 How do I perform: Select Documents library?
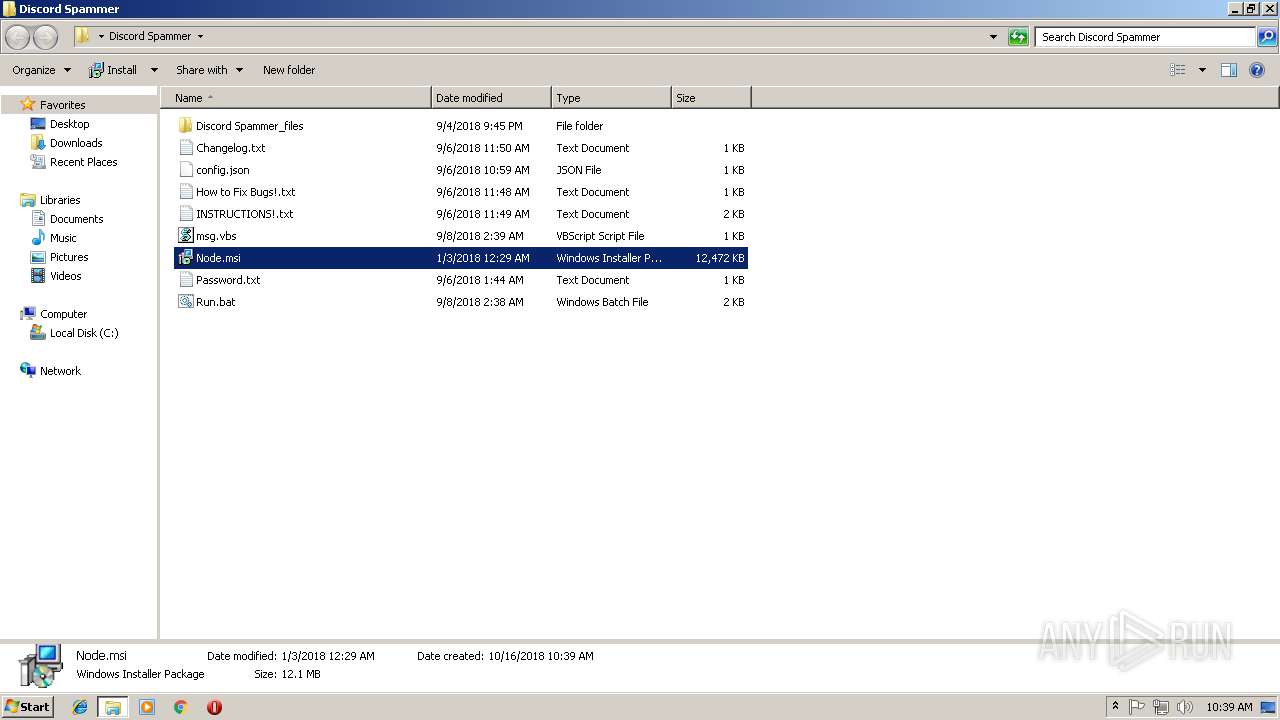point(76,219)
